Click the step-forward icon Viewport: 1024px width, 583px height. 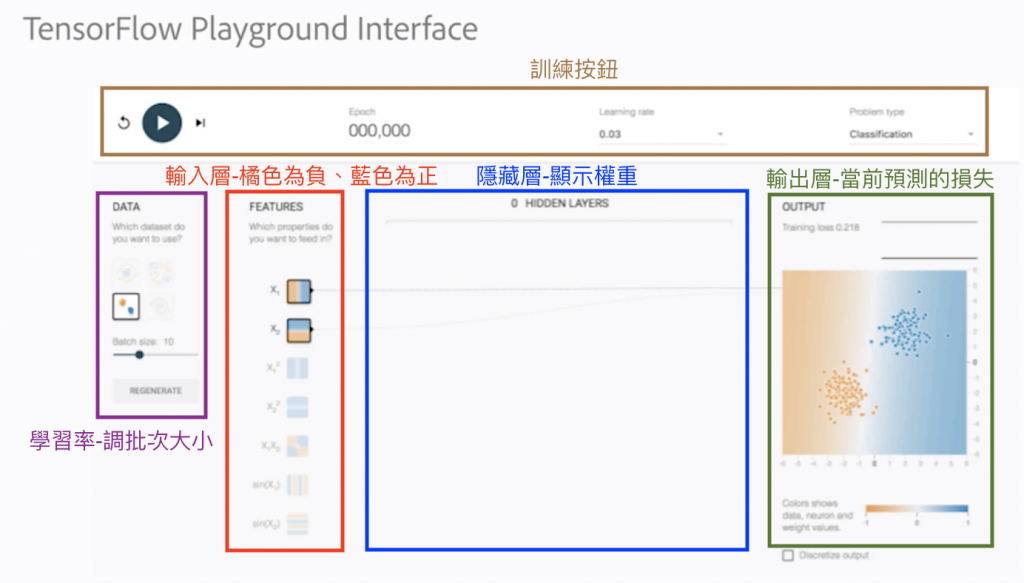click(200, 123)
